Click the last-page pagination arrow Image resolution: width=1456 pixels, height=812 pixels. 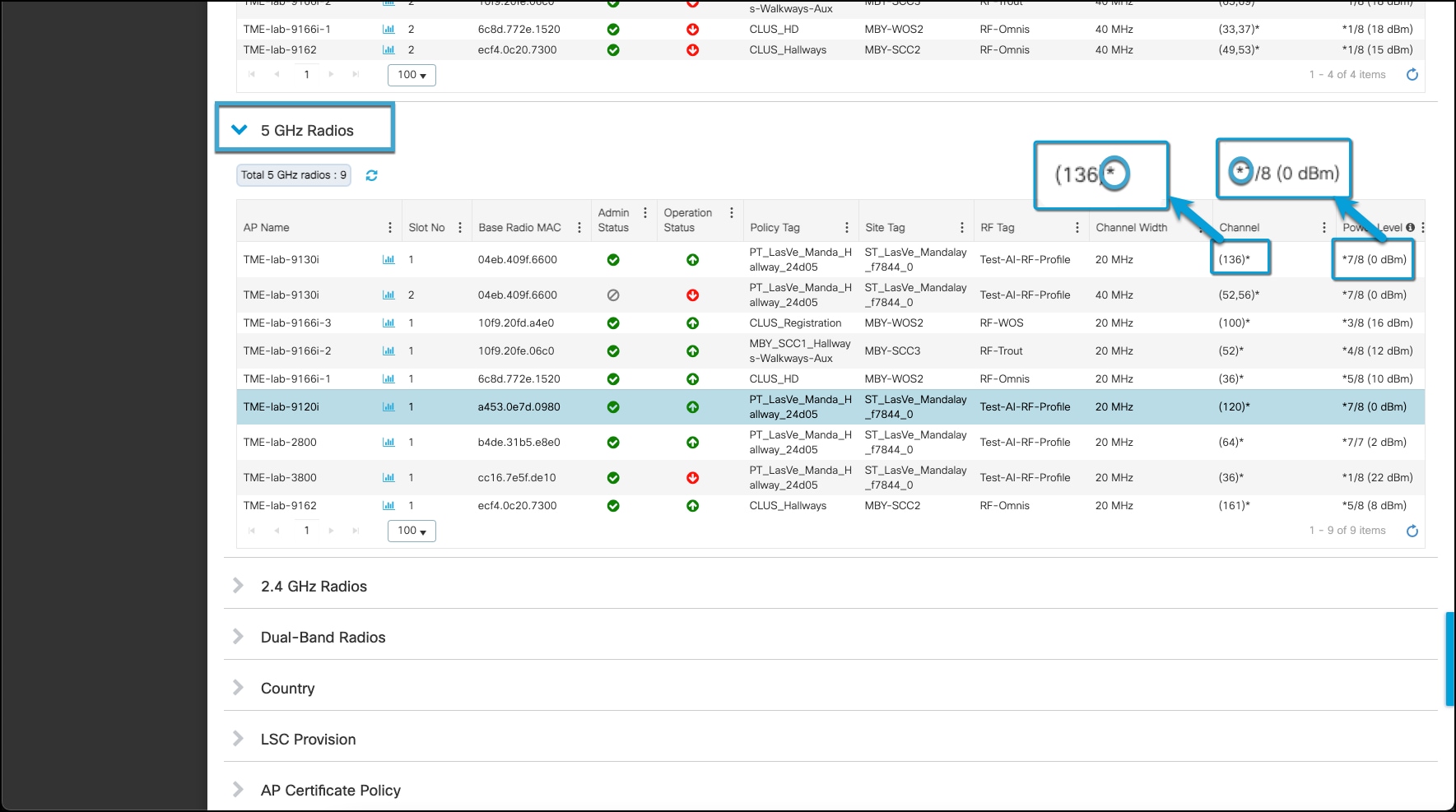click(356, 531)
